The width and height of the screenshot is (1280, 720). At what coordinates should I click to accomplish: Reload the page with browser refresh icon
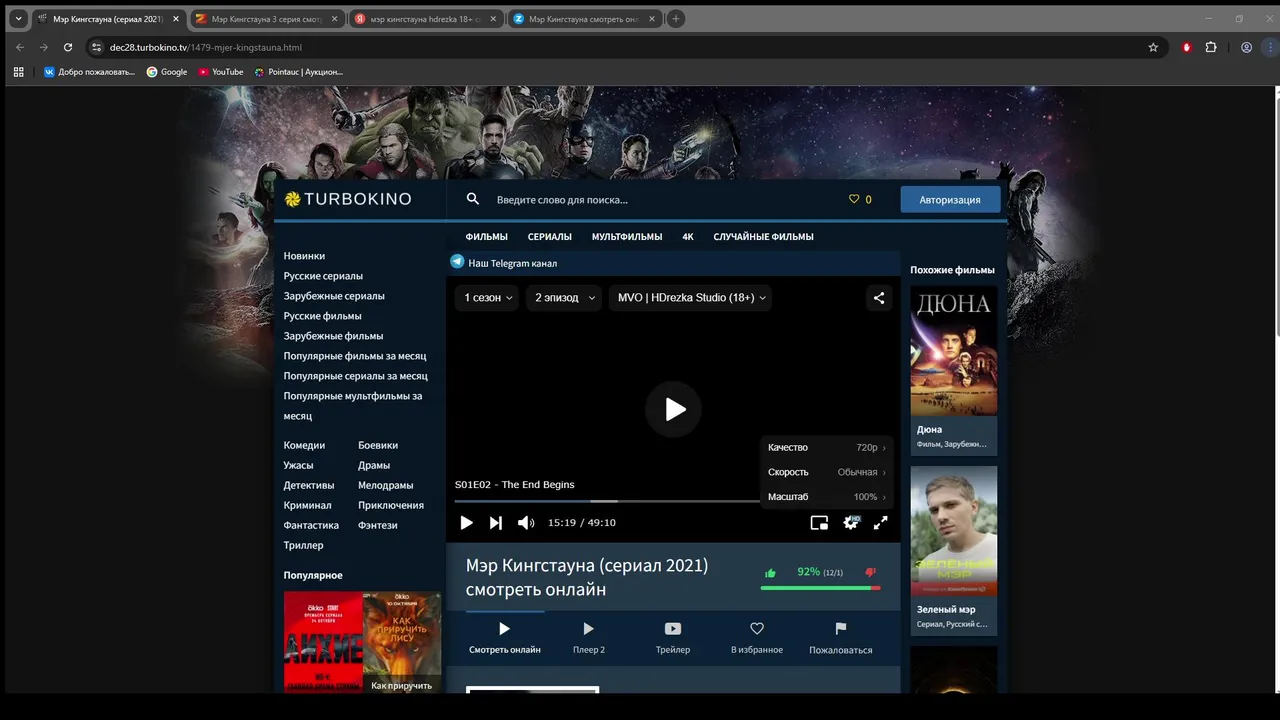point(68,47)
